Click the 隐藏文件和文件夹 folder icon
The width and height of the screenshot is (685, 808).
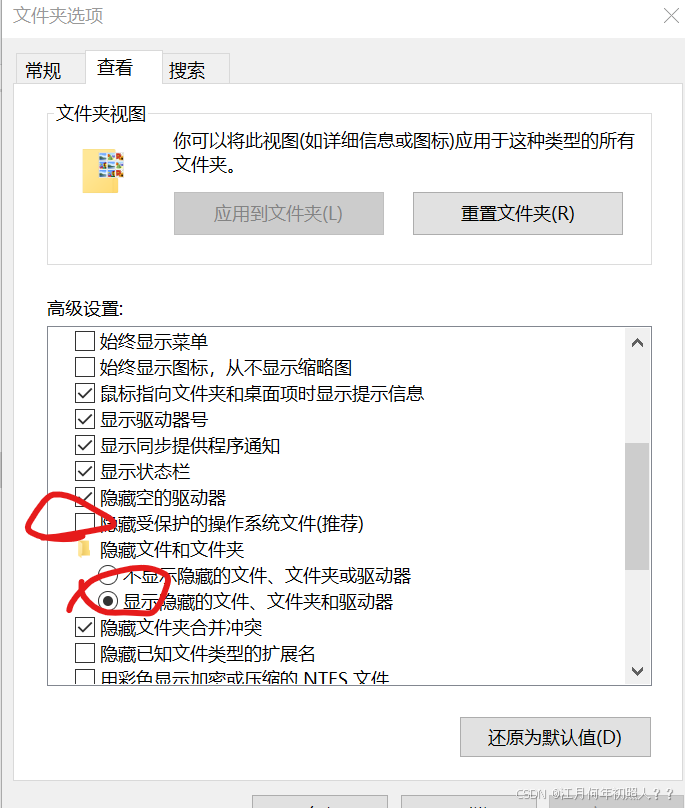pos(84,549)
